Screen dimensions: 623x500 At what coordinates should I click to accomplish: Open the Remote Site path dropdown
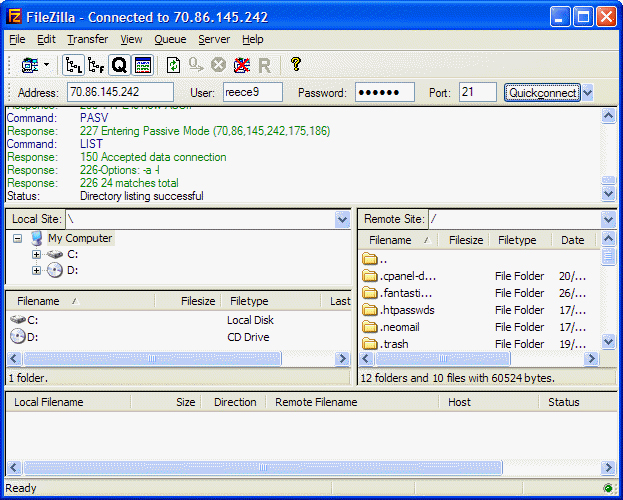pyautogui.click(x=609, y=219)
